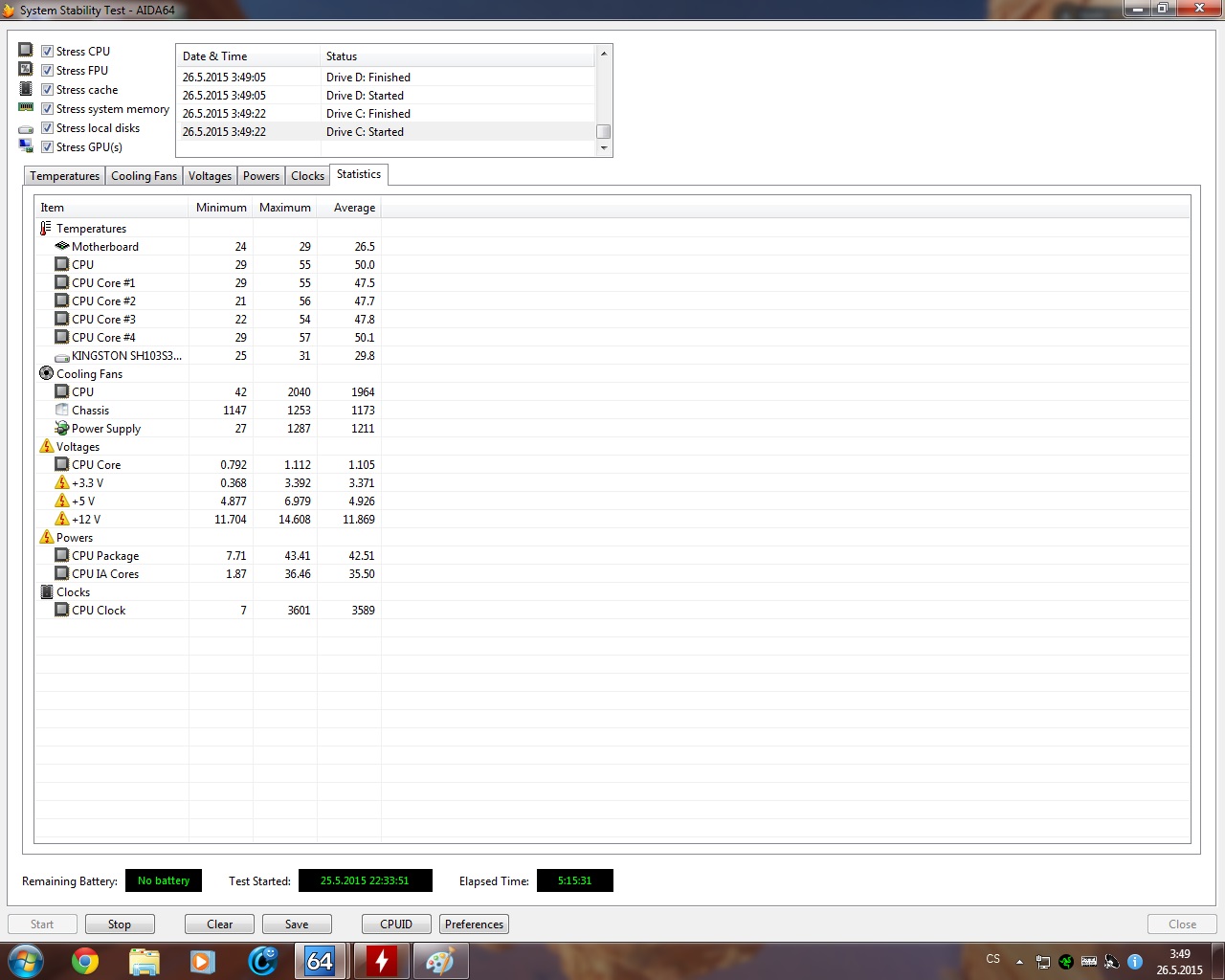Select the CPU Package power row
Viewport: 1225px width, 980px height.
[x=208, y=556]
